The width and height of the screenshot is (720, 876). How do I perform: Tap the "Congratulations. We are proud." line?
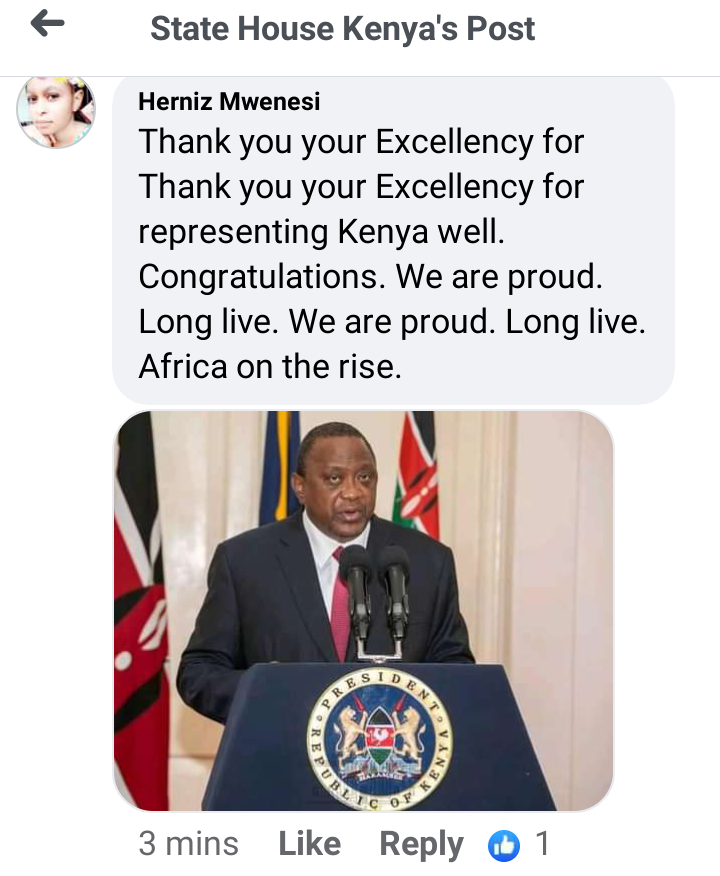[370, 277]
